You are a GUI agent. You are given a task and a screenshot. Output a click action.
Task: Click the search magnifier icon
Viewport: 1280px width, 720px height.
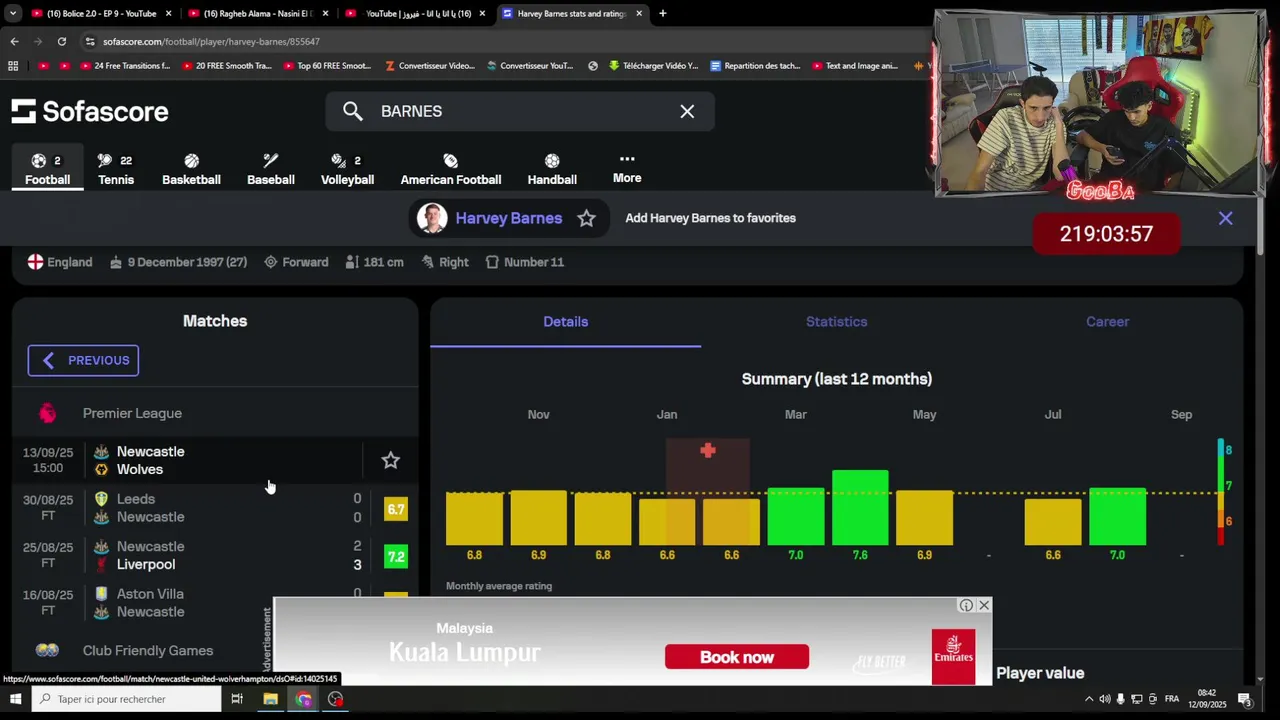pyautogui.click(x=352, y=111)
